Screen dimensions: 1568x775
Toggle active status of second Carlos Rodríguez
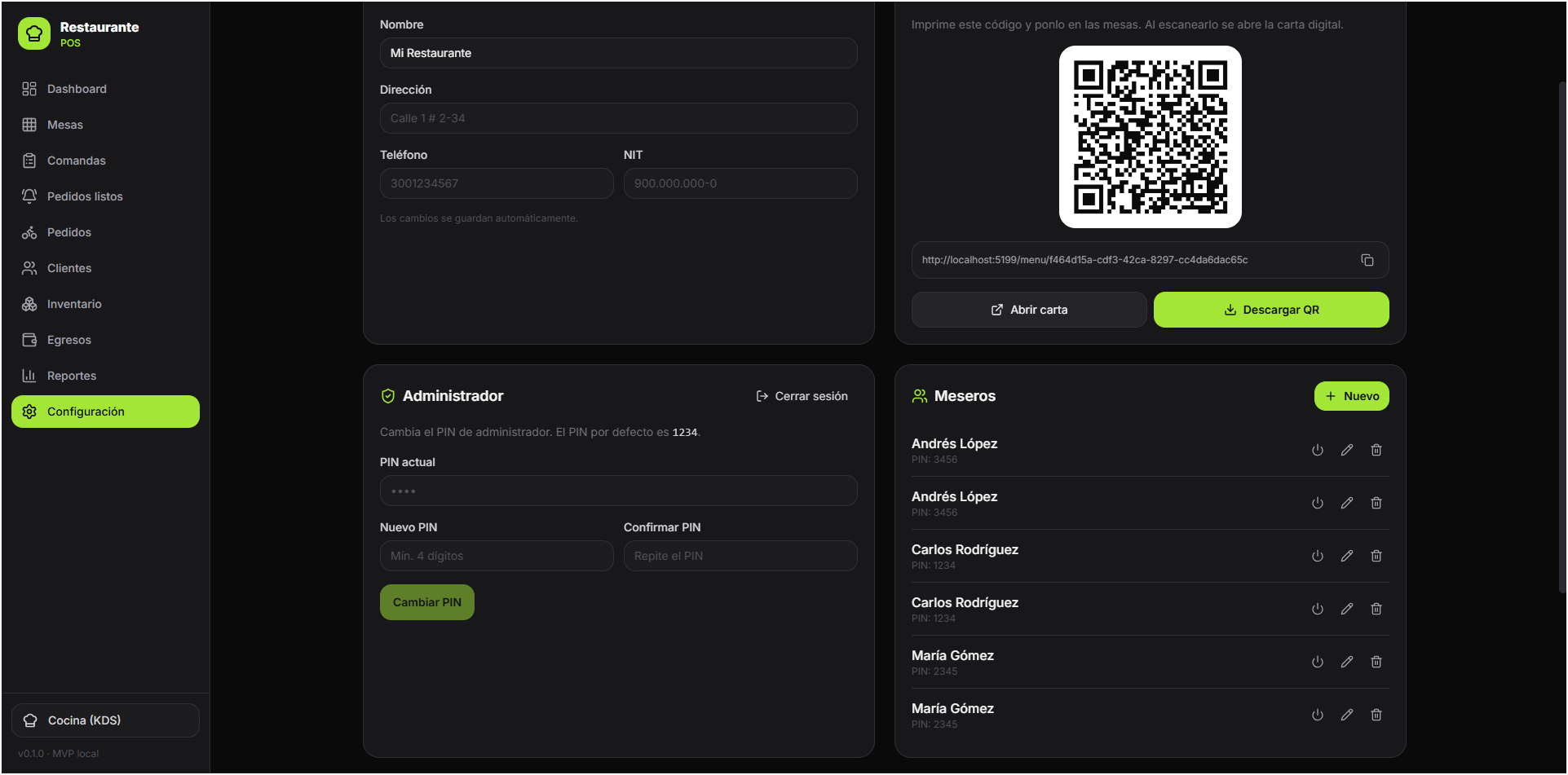tap(1318, 609)
